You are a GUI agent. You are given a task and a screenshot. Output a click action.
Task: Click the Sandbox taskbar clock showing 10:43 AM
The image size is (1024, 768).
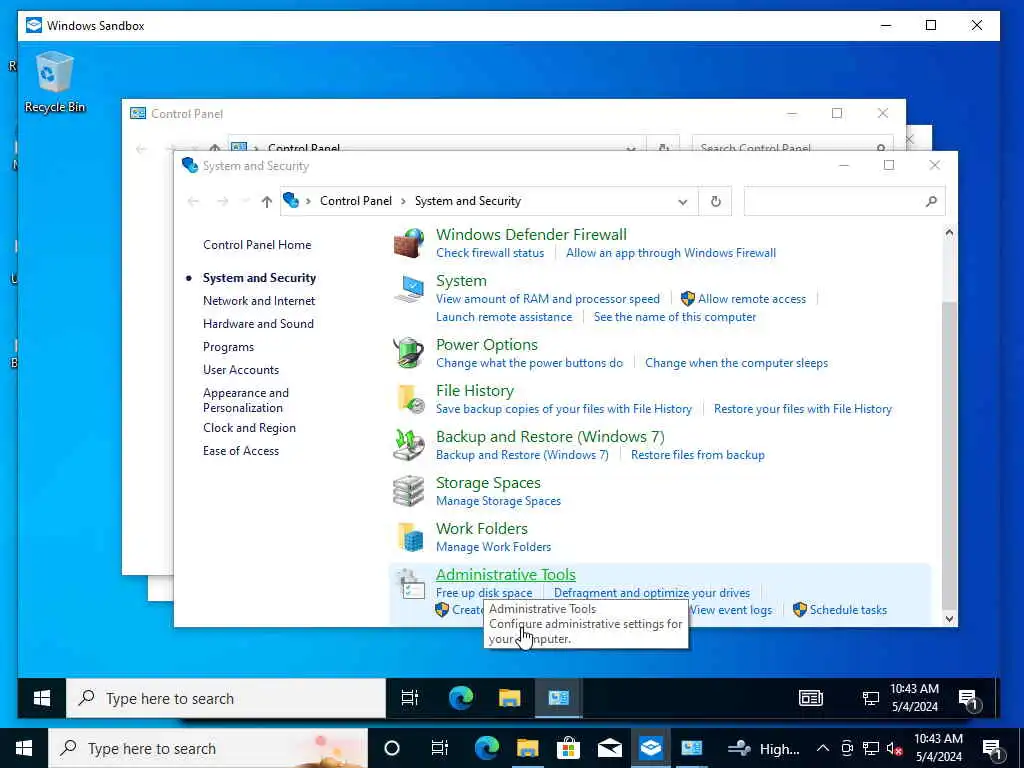click(x=914, y=698)
